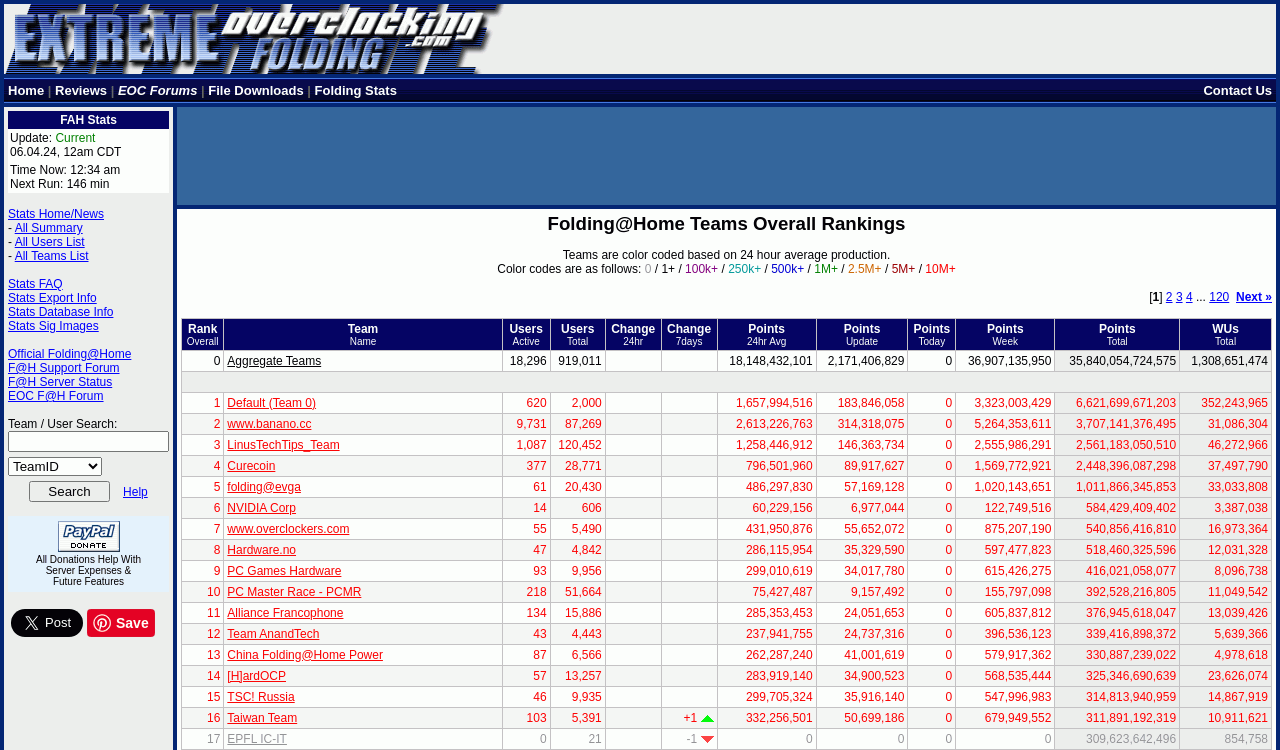
Task: Click the Search button
Action: [x=69, y=492]
